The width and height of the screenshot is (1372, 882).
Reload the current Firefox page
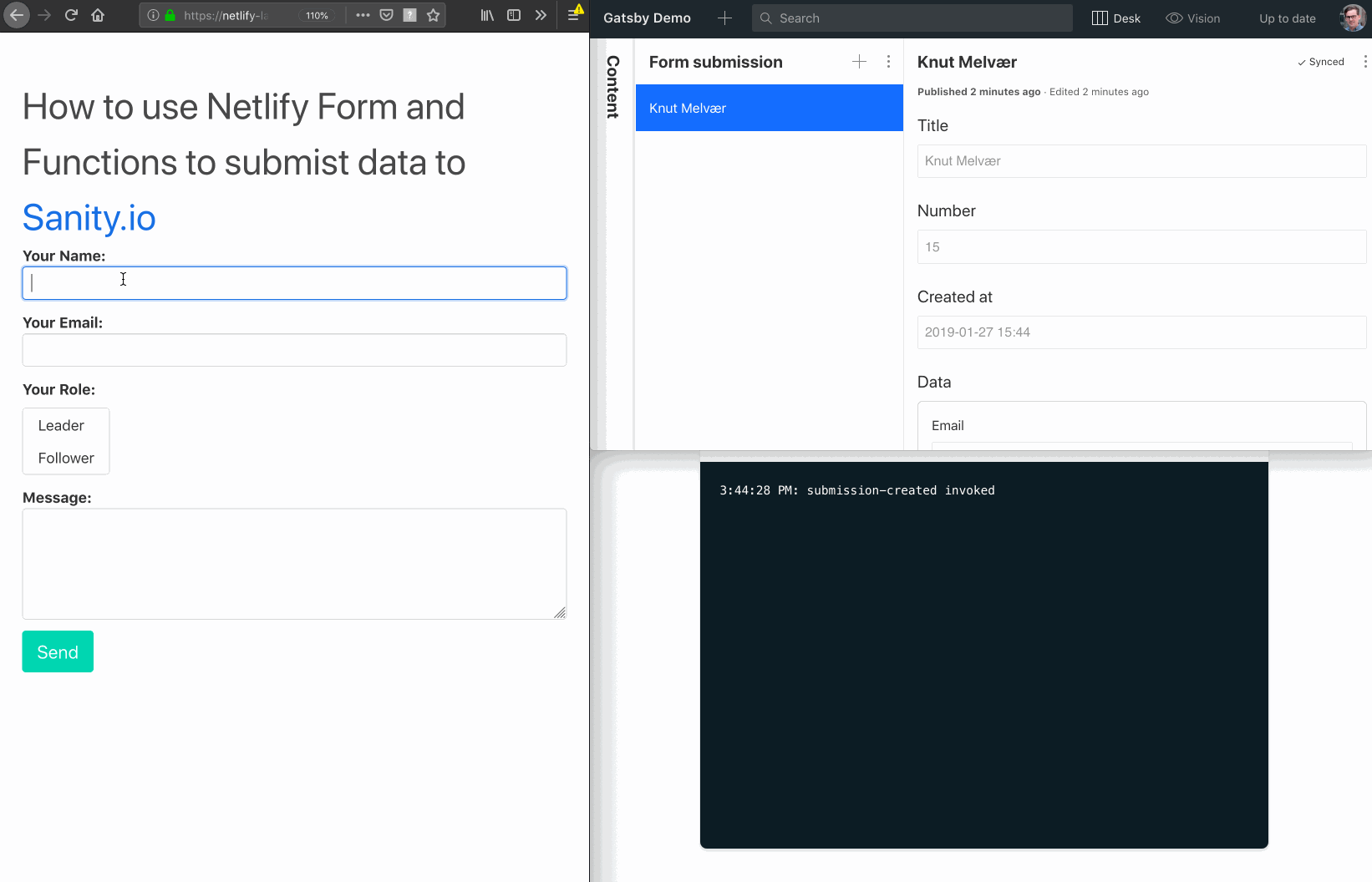(x=71, y=15)
